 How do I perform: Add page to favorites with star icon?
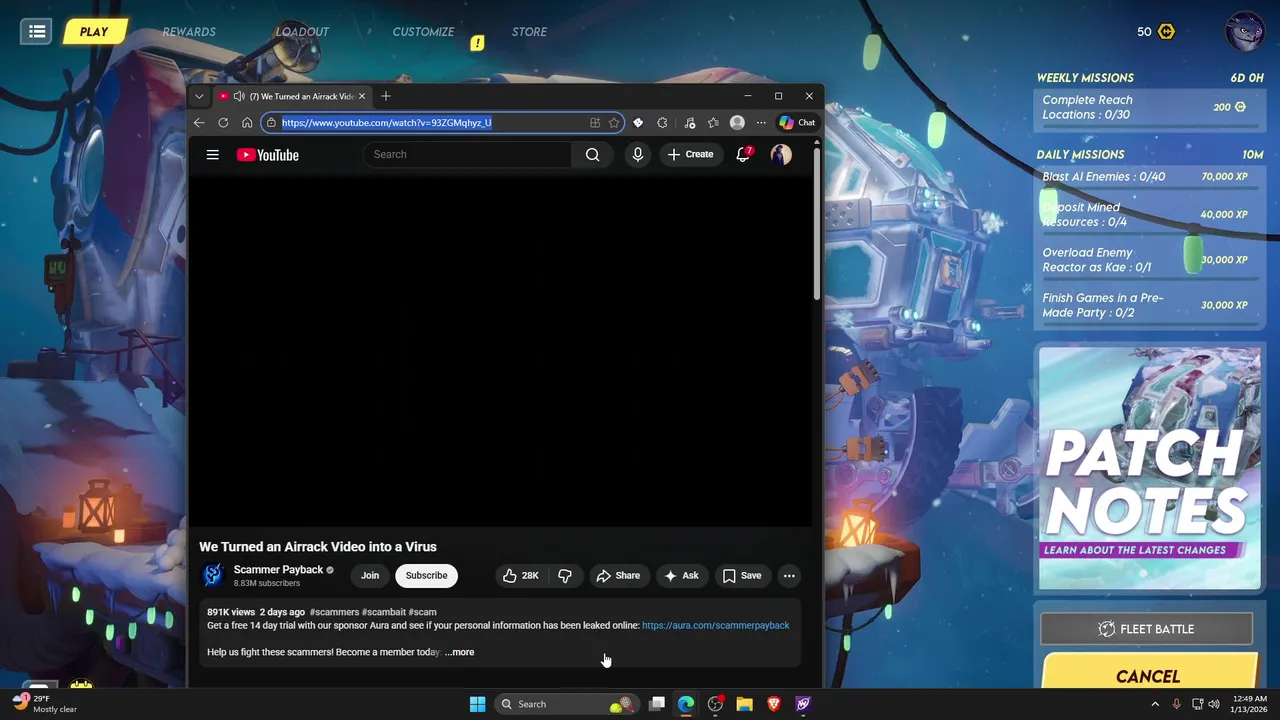[614, 123]
